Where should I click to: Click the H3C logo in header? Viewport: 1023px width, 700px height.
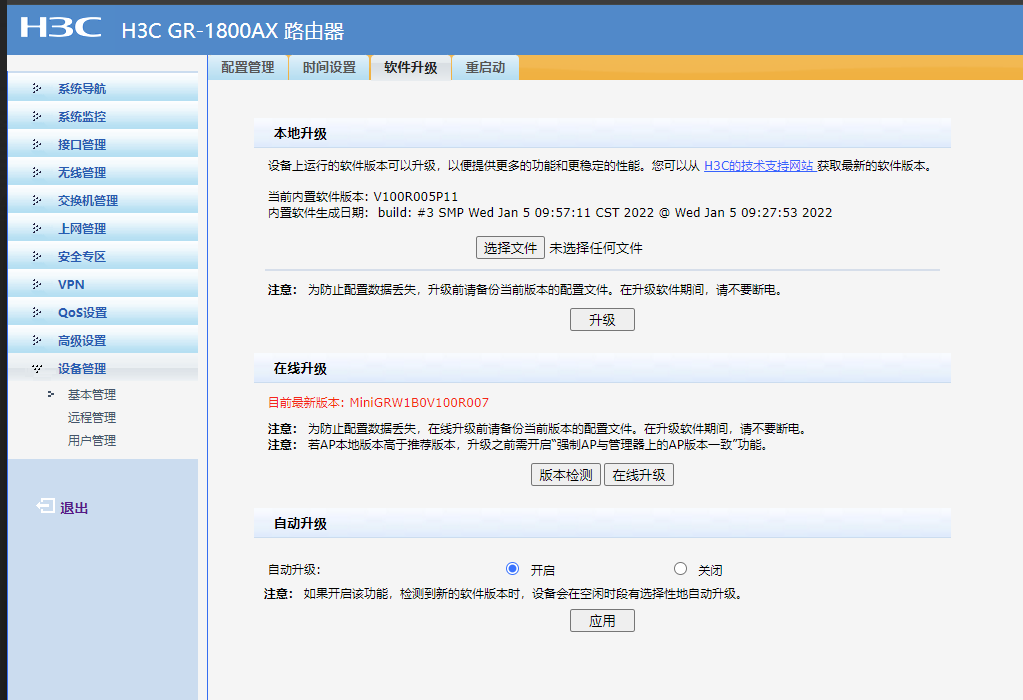point(61,27)
